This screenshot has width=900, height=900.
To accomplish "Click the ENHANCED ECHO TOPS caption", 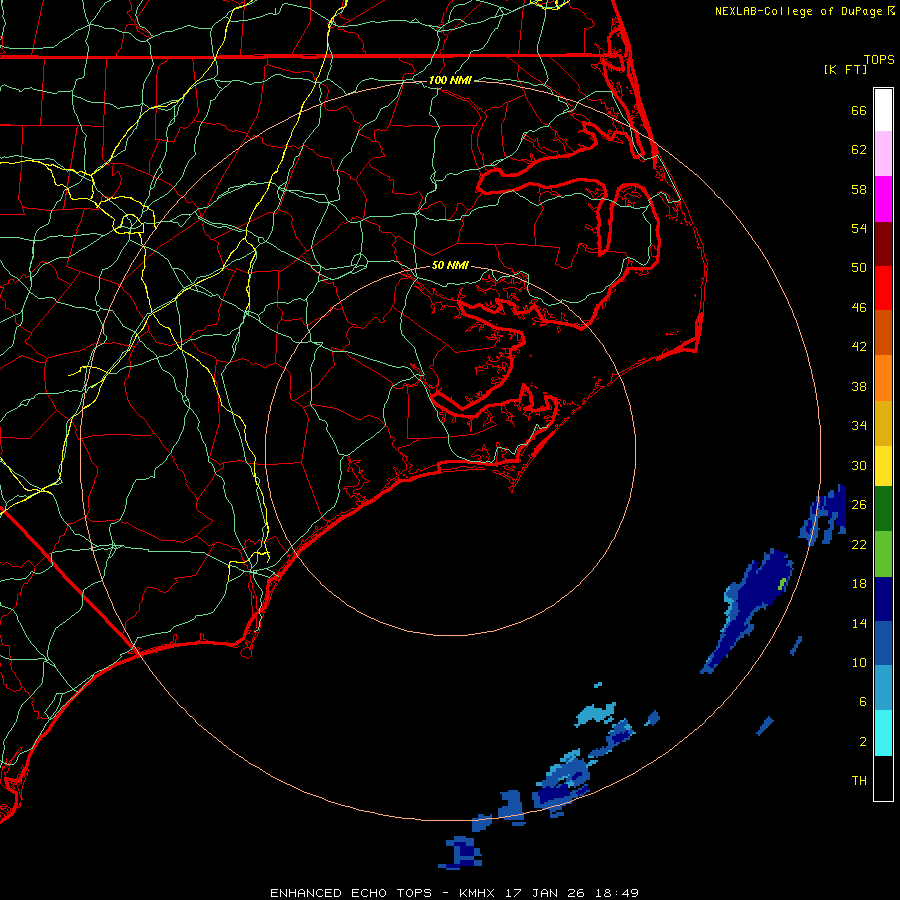I will click(x=351, y=893).
